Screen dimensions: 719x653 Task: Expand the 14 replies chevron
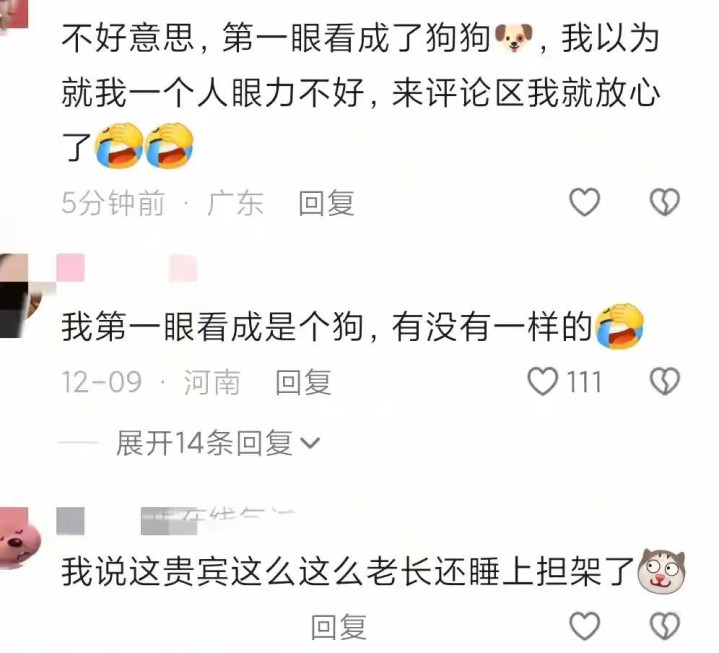pyautogui.click(x=310, y=443)
